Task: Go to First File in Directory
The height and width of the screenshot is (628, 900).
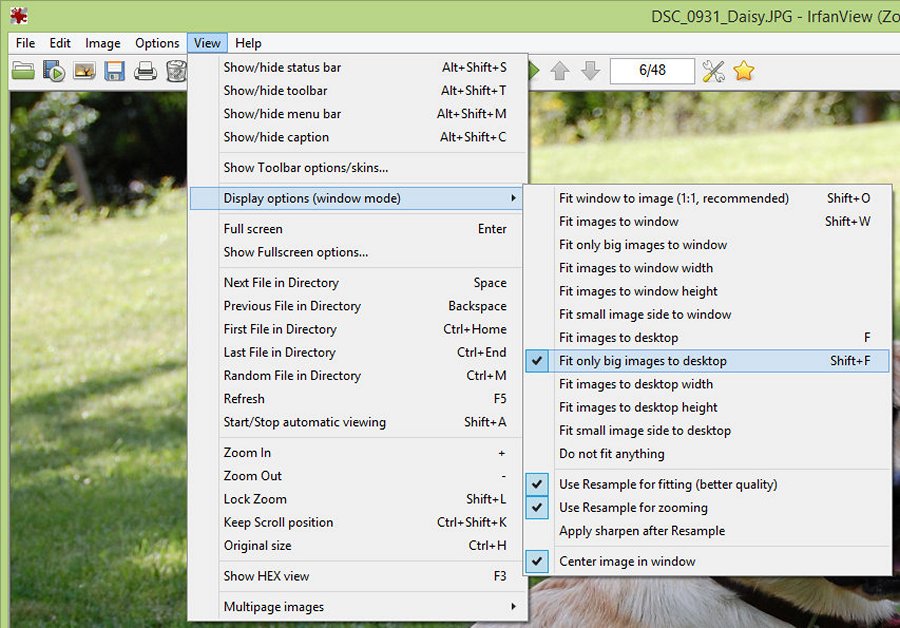Action: pyautogui.click(x=356, y=329)
